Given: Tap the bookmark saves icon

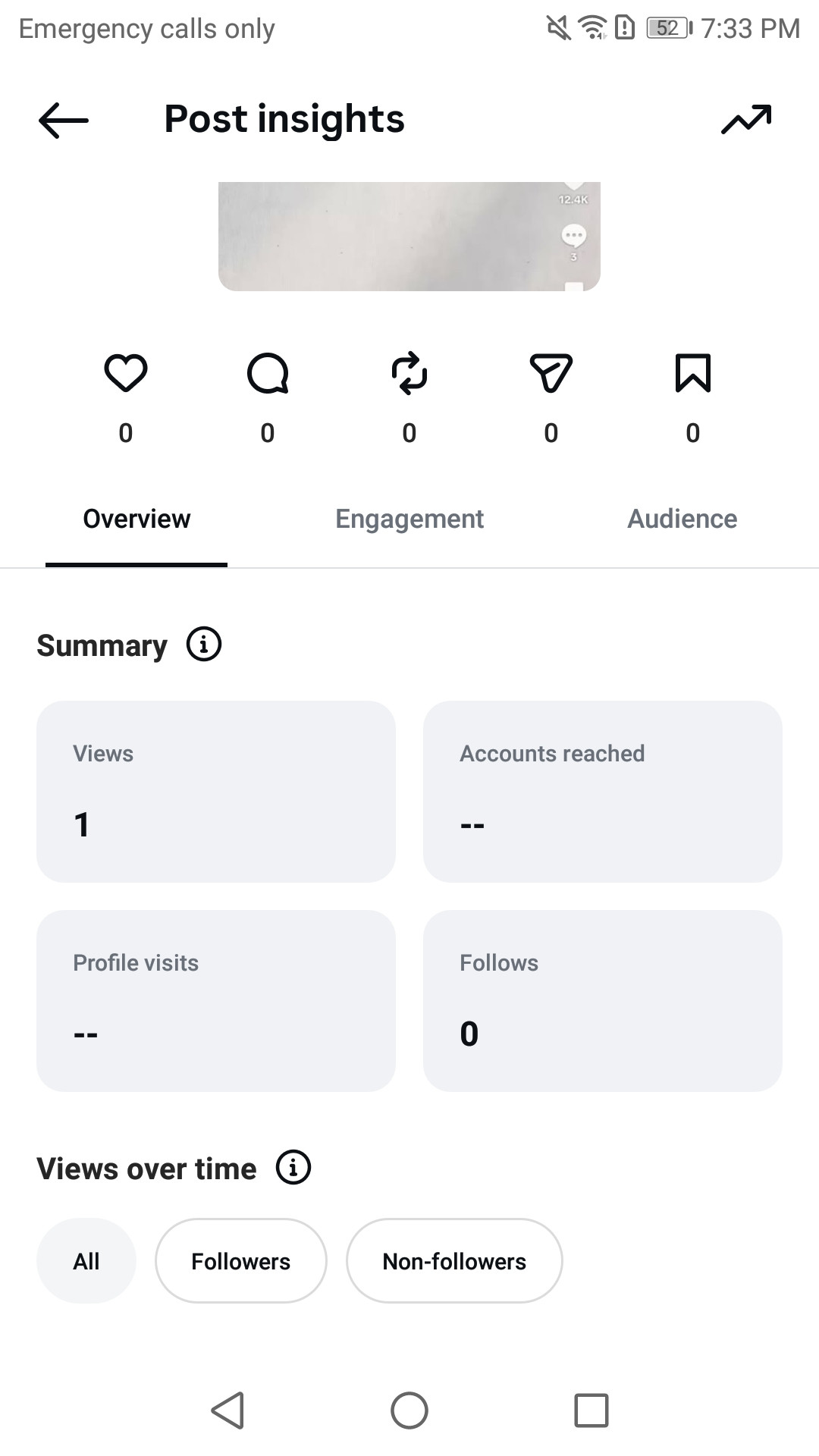Looking at the screenshot, I should tap(693, 373).
